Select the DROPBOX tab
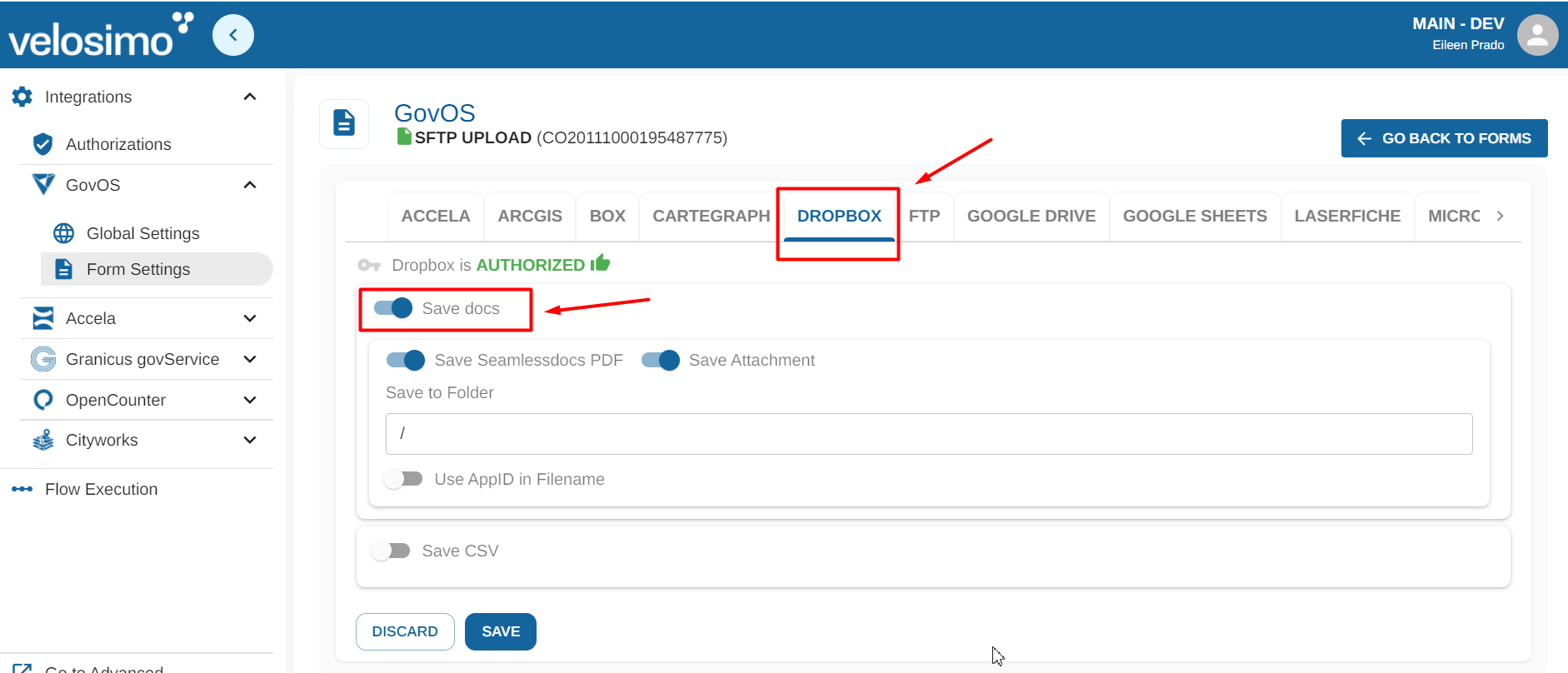This screenshot has height=673, width=1568. coord(839,216)
